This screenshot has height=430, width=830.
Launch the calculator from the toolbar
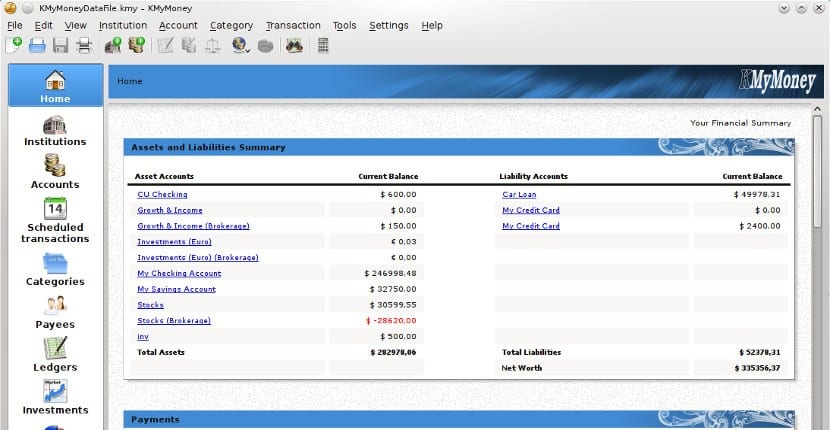(323, 46)
